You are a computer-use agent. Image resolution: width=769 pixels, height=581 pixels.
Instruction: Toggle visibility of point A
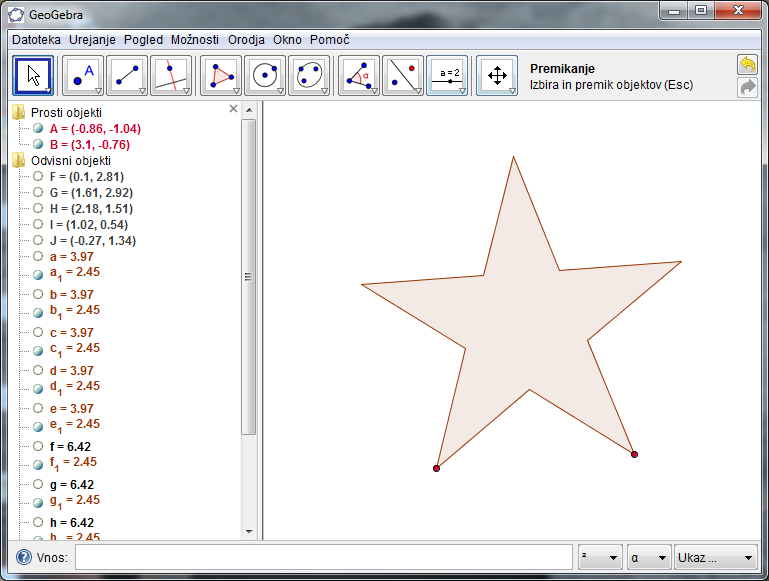pyautogui.click(x=38, y=129)
